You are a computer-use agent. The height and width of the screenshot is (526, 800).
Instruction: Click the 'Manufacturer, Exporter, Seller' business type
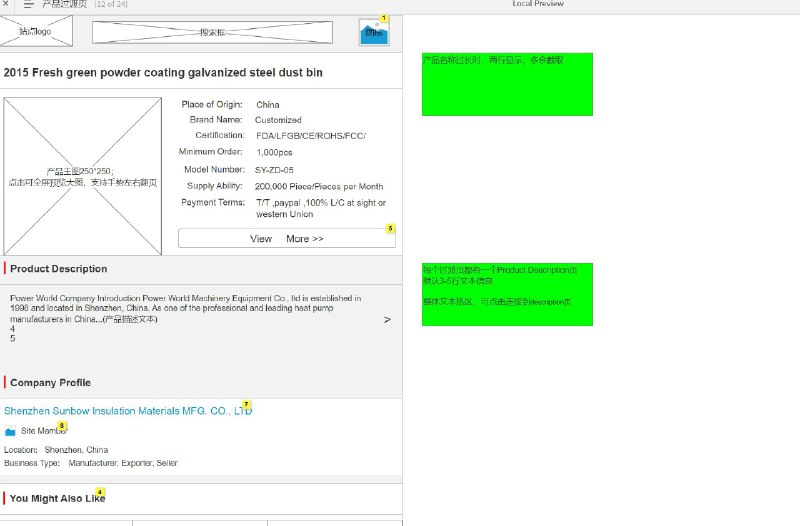pos(123,463)
